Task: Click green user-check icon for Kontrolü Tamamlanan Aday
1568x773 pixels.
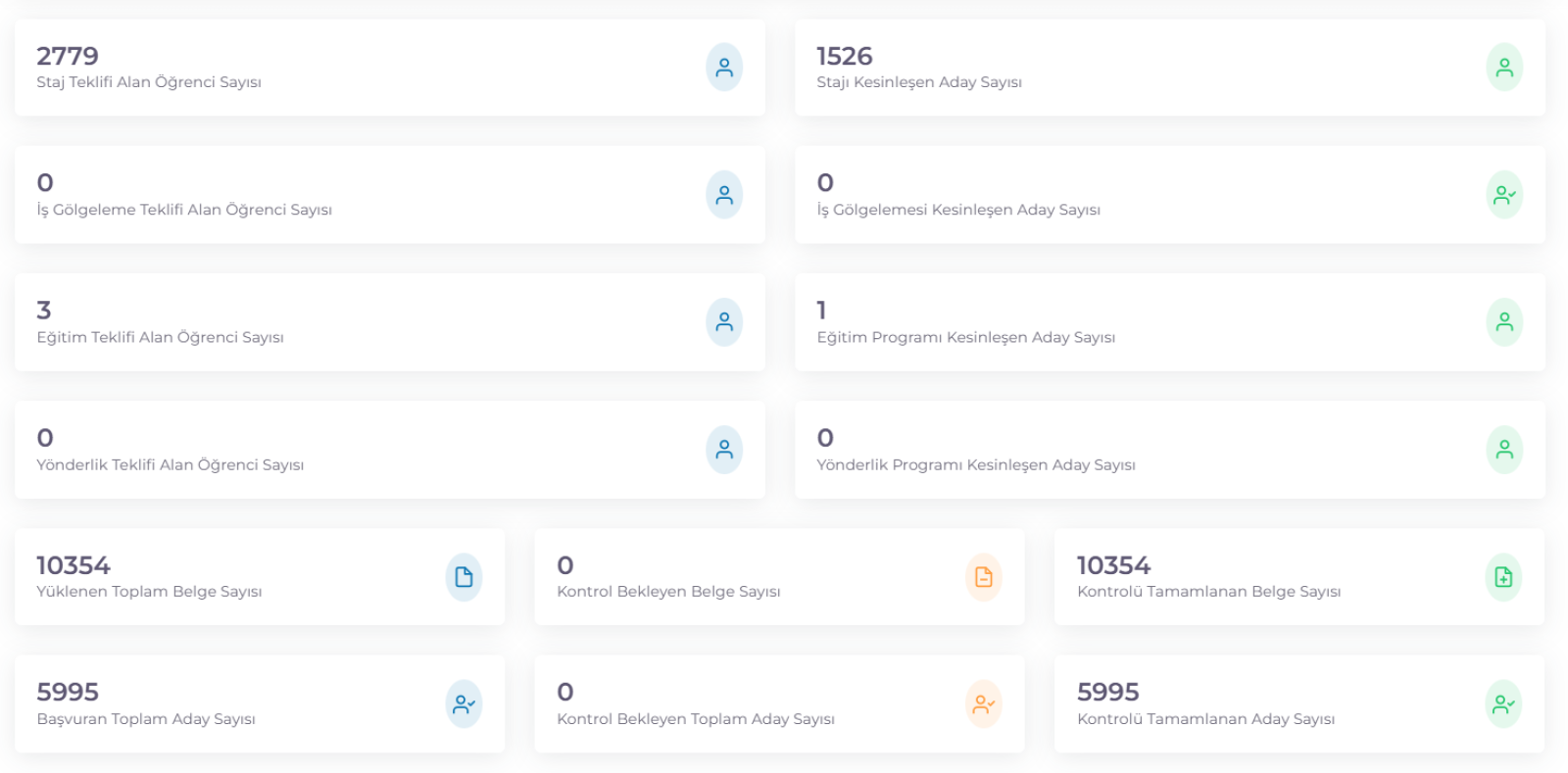Action: coord(1503,704)
